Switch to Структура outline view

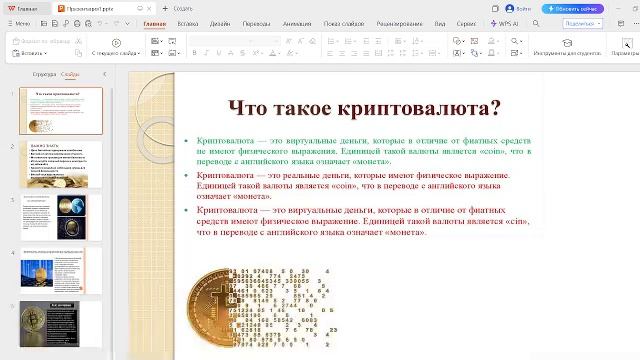pyautogui.click(x=44, y=74)
